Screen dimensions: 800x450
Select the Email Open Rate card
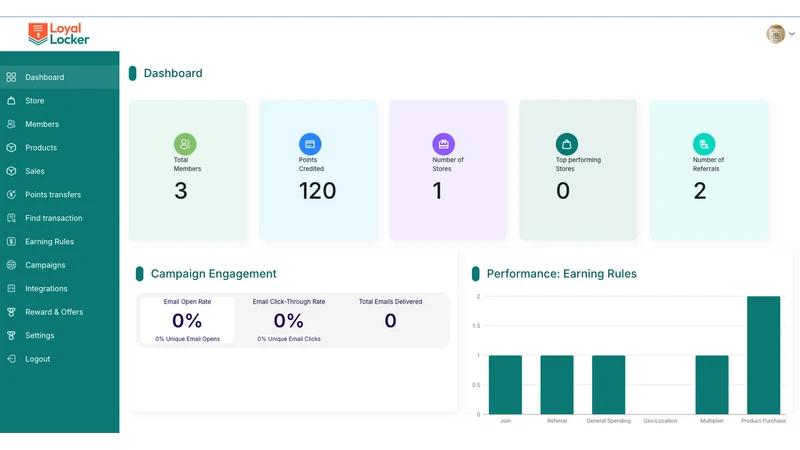pos(187,320)
